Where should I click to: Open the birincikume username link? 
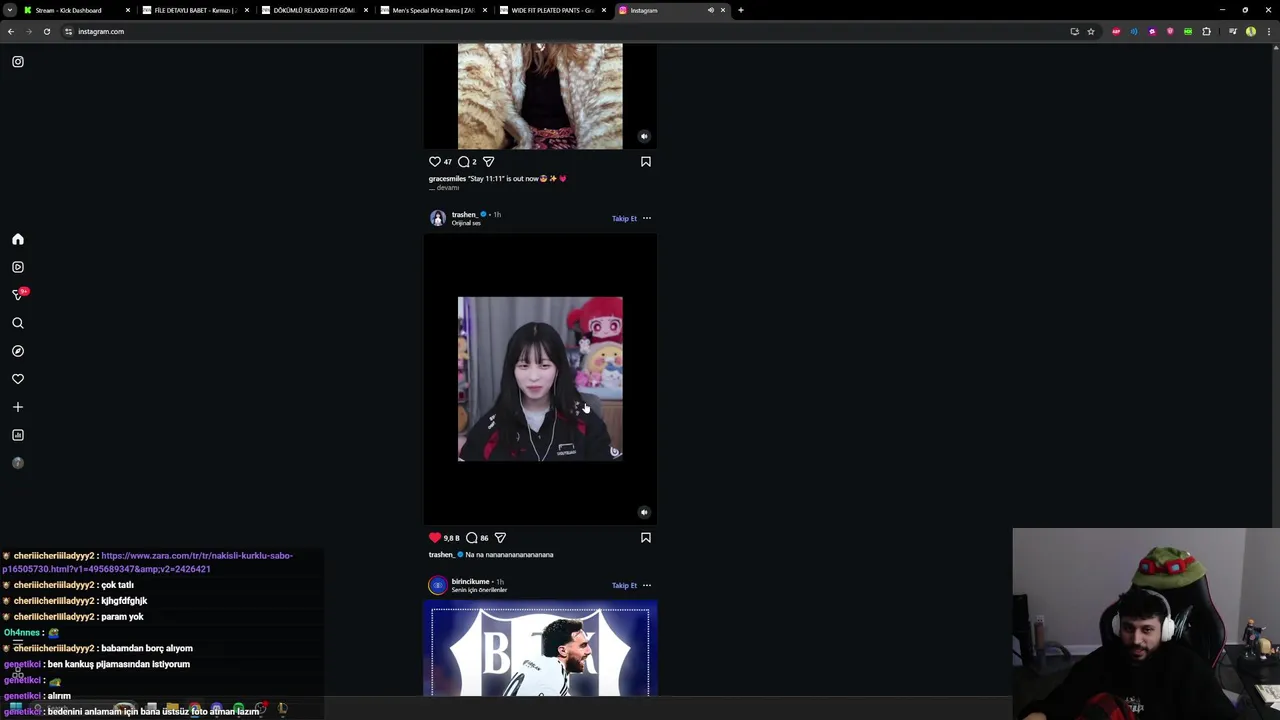point(470,581)
